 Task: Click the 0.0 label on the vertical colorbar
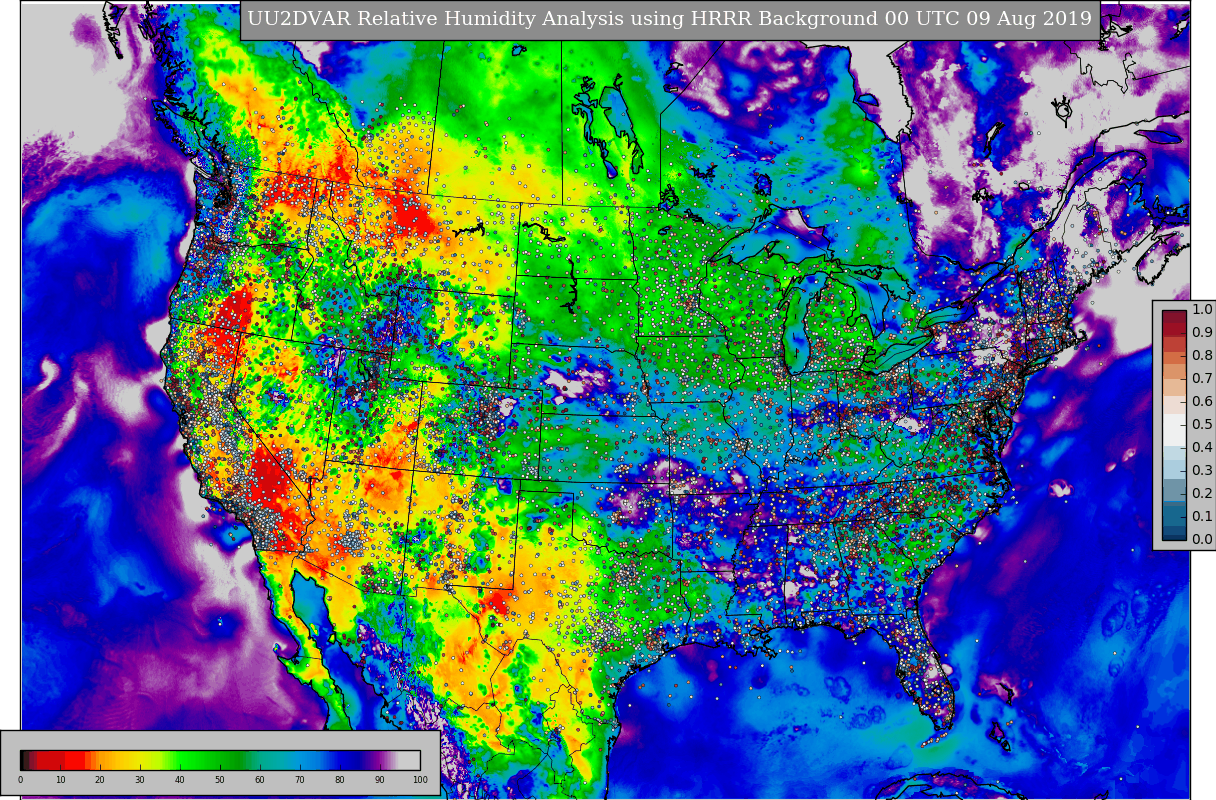point(1202,540)
